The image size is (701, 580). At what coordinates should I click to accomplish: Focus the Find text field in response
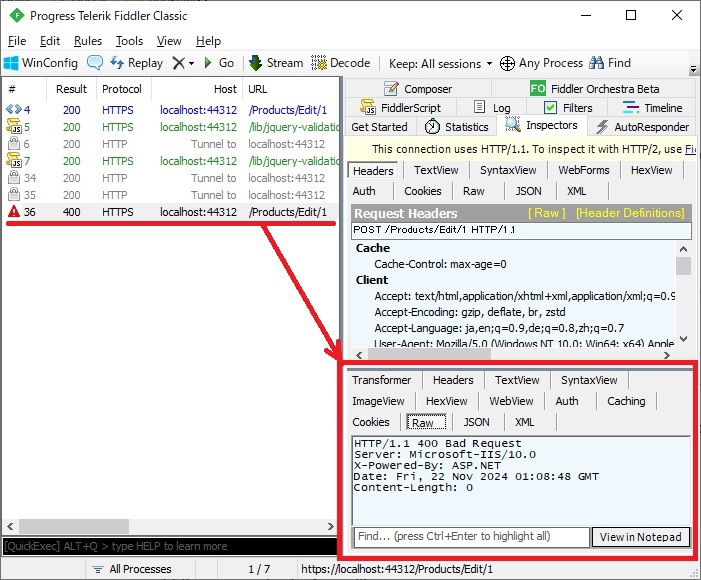471,537
